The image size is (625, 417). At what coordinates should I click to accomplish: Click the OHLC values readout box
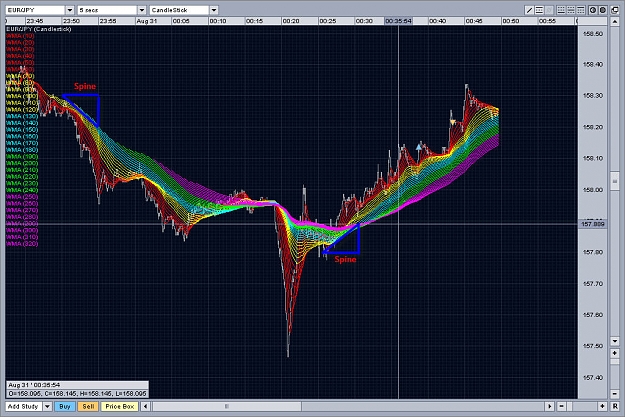(x=77, y=393)
